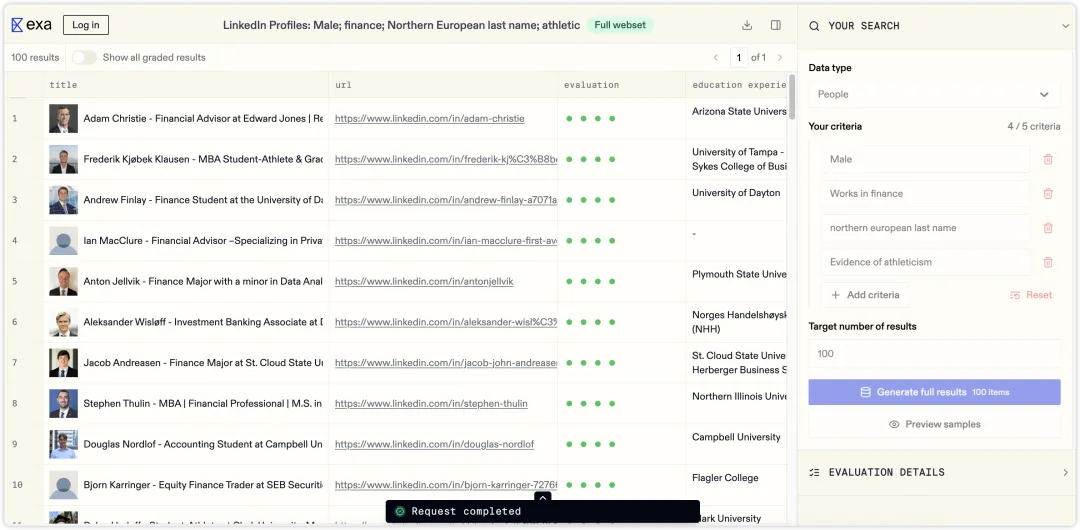The height and width of the screenshot is (530, 1080).
Task: Go to next results page arrow
Action: pyautogui.click(x=780, y=58)
